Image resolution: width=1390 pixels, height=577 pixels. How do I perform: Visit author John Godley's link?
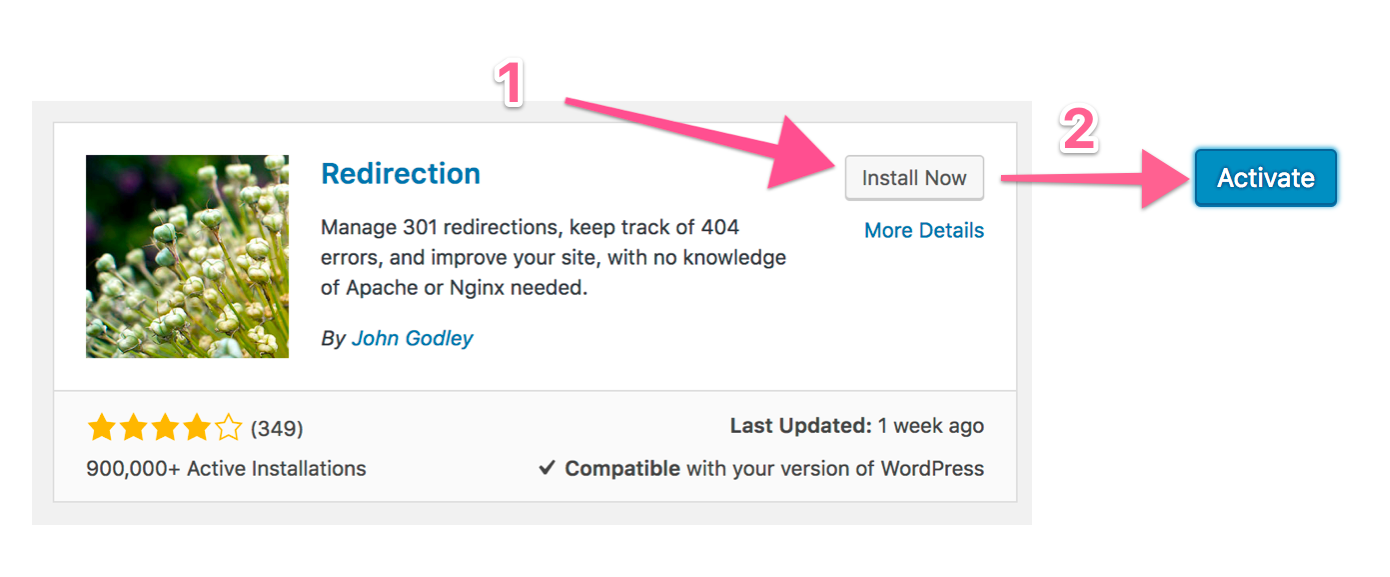(412, 339)
